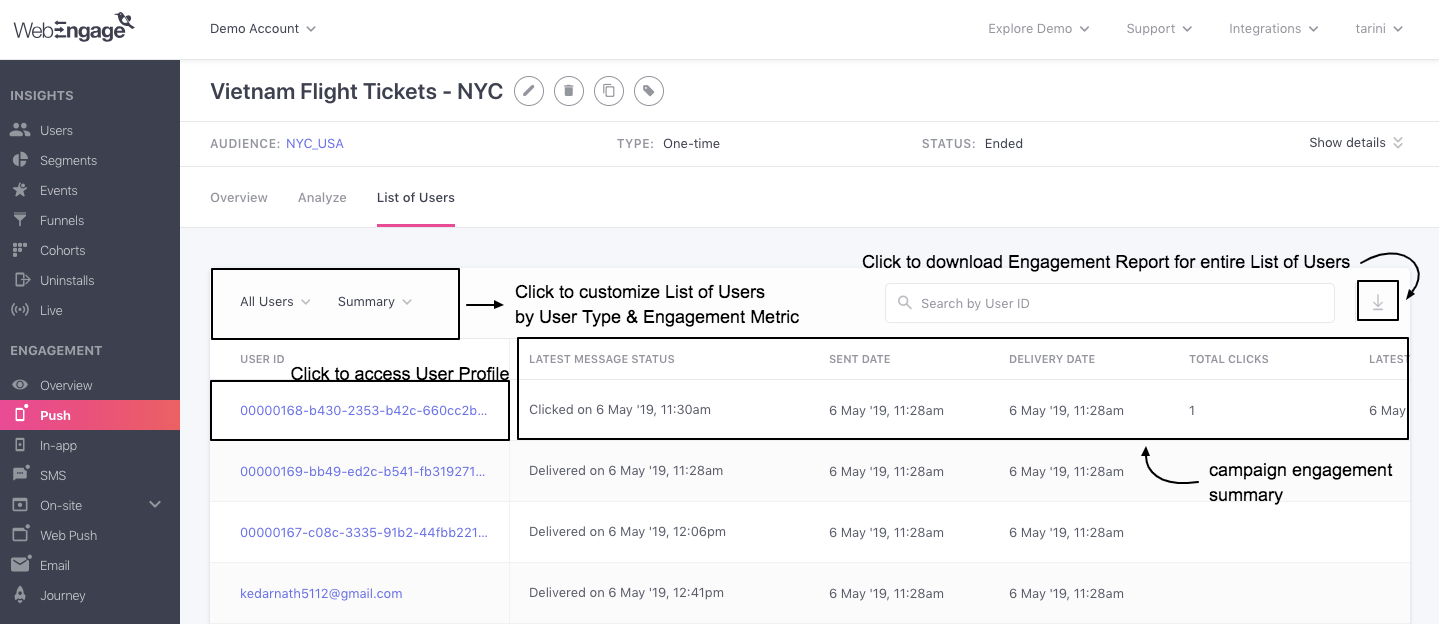This screenshot has width=1439, height=624.
Task: Click the Push icon in sidebar
Action: pos(20,415)
